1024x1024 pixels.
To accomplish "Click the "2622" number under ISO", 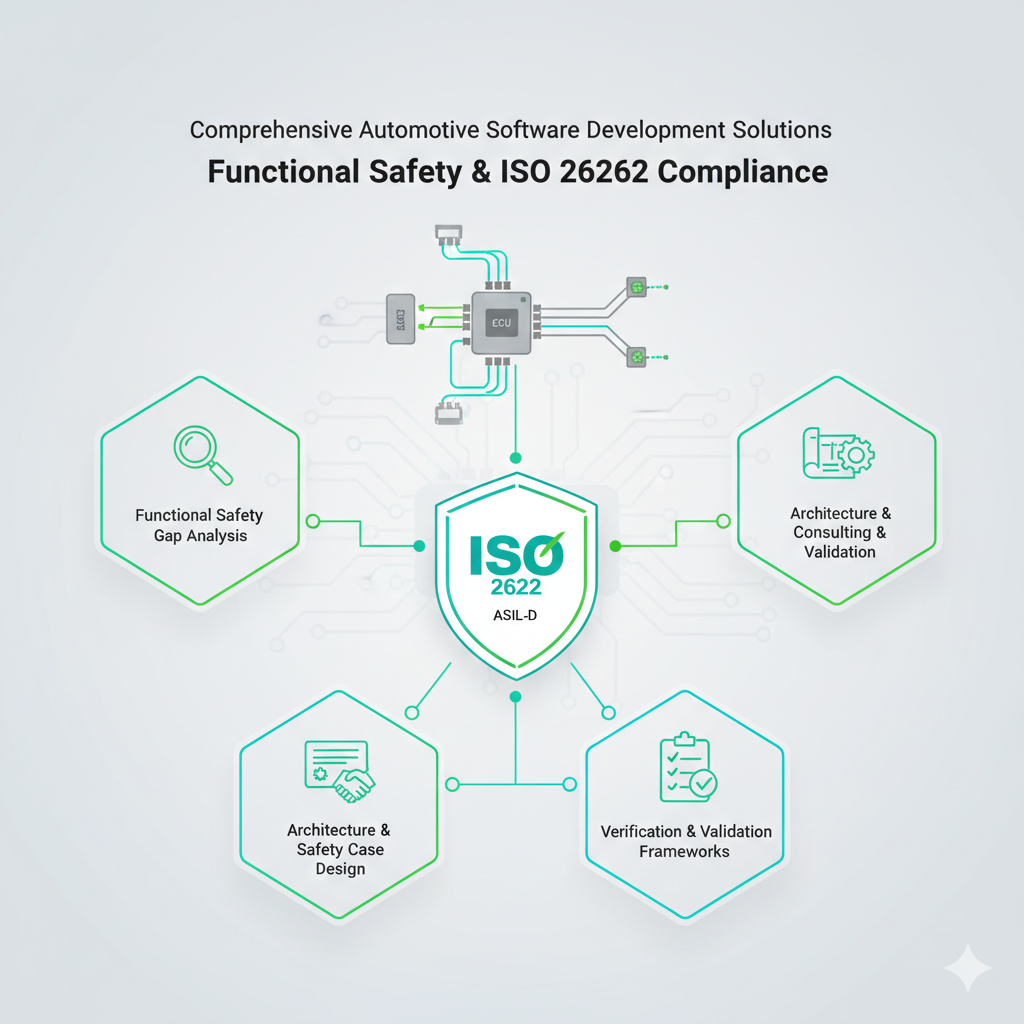I will [516, 586].
